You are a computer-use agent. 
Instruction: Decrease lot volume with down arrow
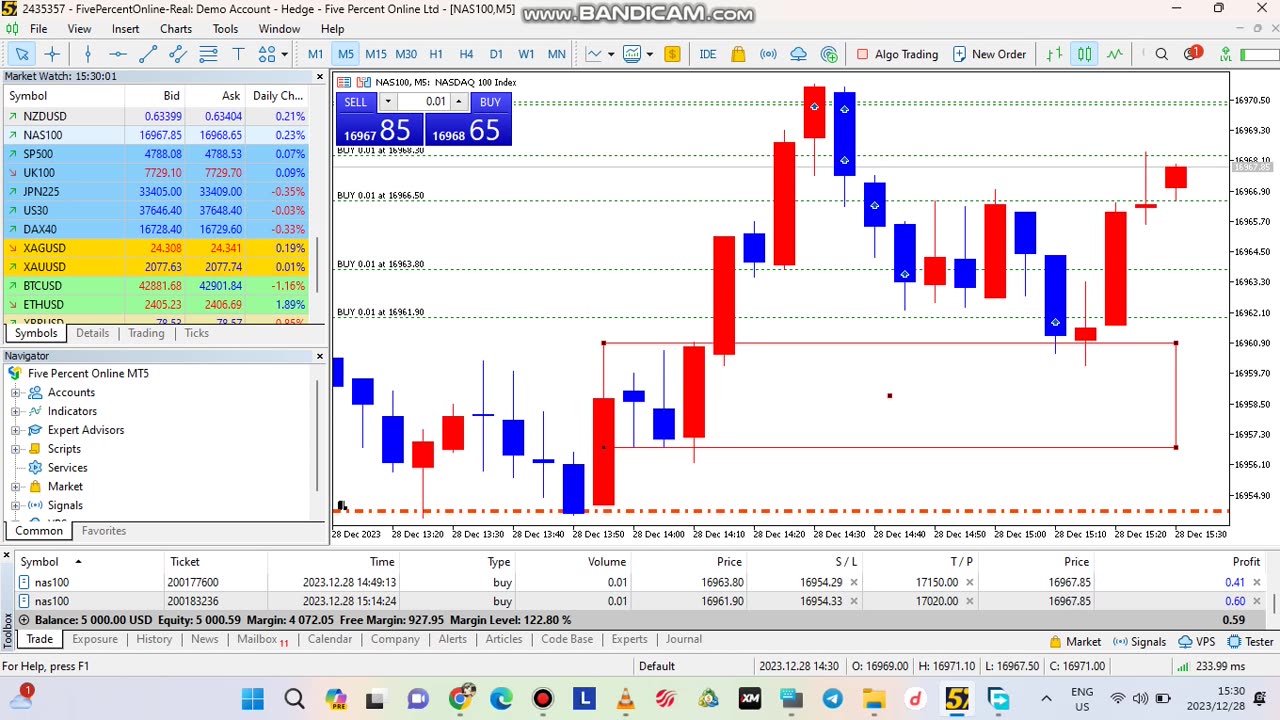pos(387,102)
